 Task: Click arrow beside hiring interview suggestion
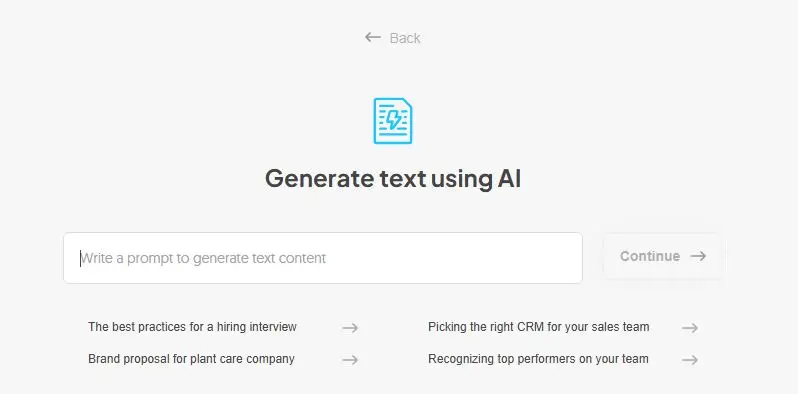pyautogui.click(x=350, y=328)
